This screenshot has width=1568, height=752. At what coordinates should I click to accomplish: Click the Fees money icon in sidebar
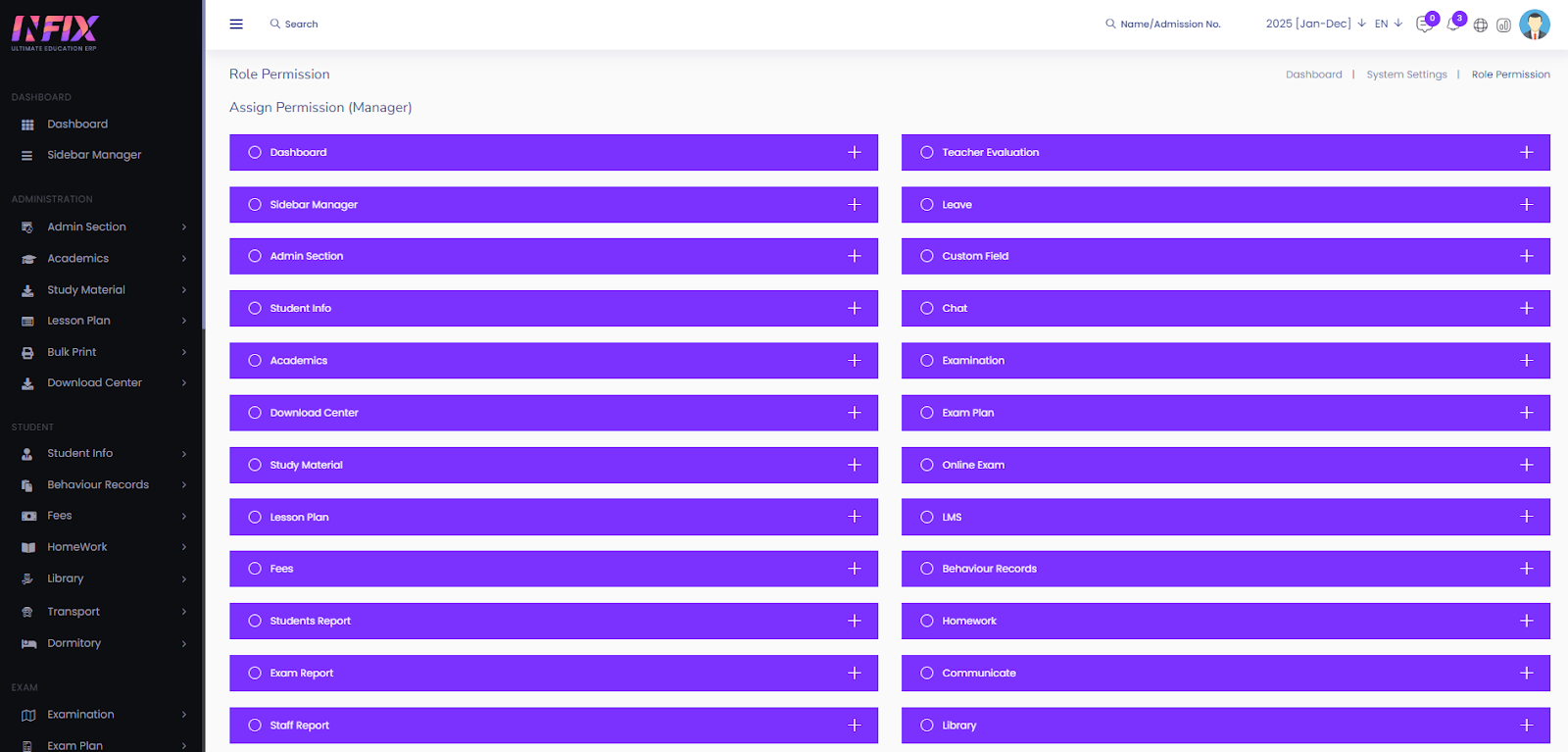click(x=28, y=516)
